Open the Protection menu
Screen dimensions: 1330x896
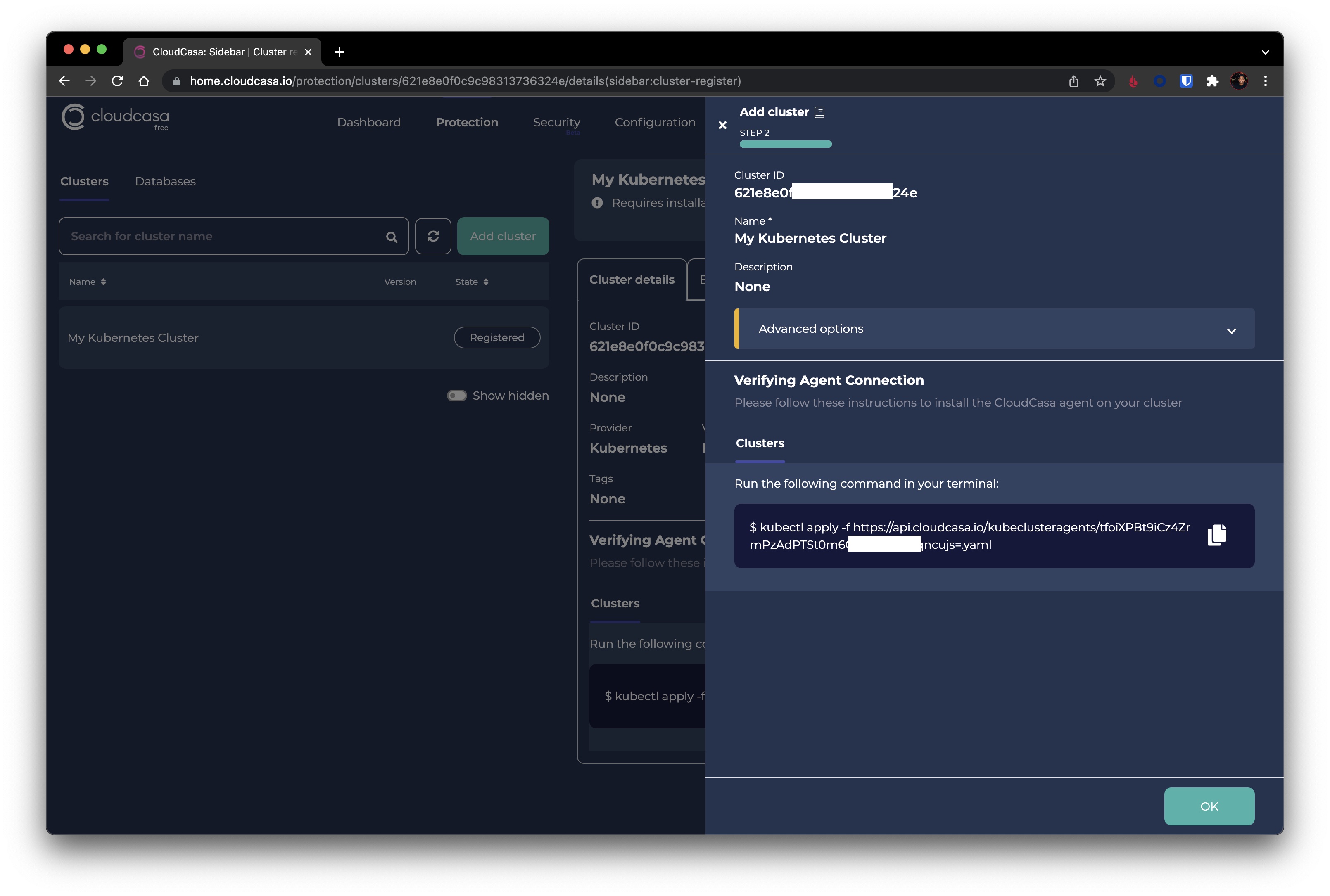pos(467,122)
